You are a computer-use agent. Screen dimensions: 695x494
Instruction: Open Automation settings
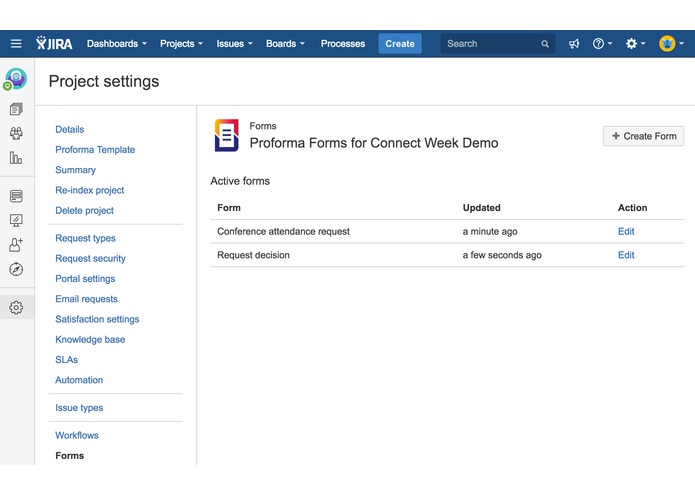[x=79, y=380]
